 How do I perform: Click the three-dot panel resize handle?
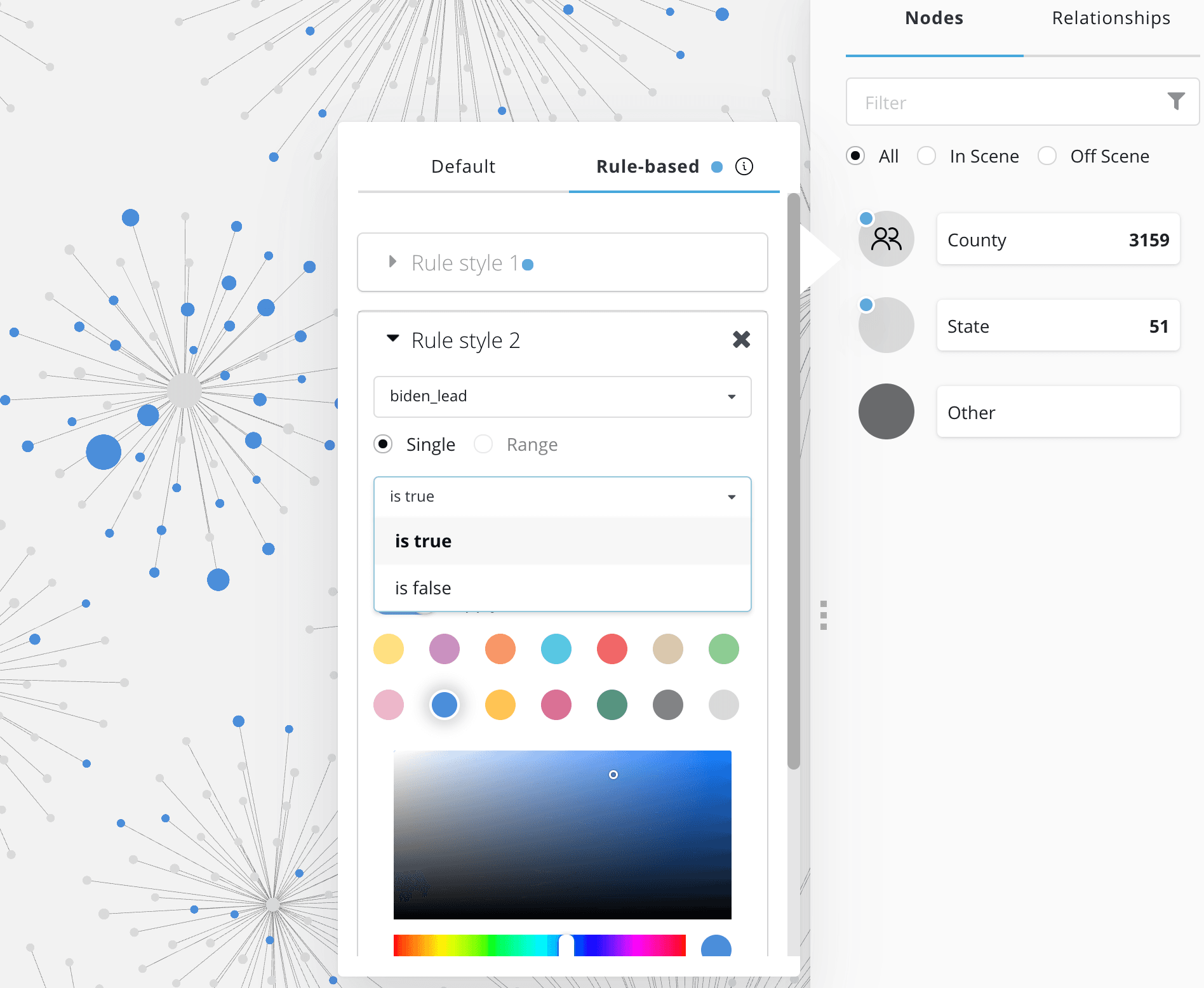point(824,615)
